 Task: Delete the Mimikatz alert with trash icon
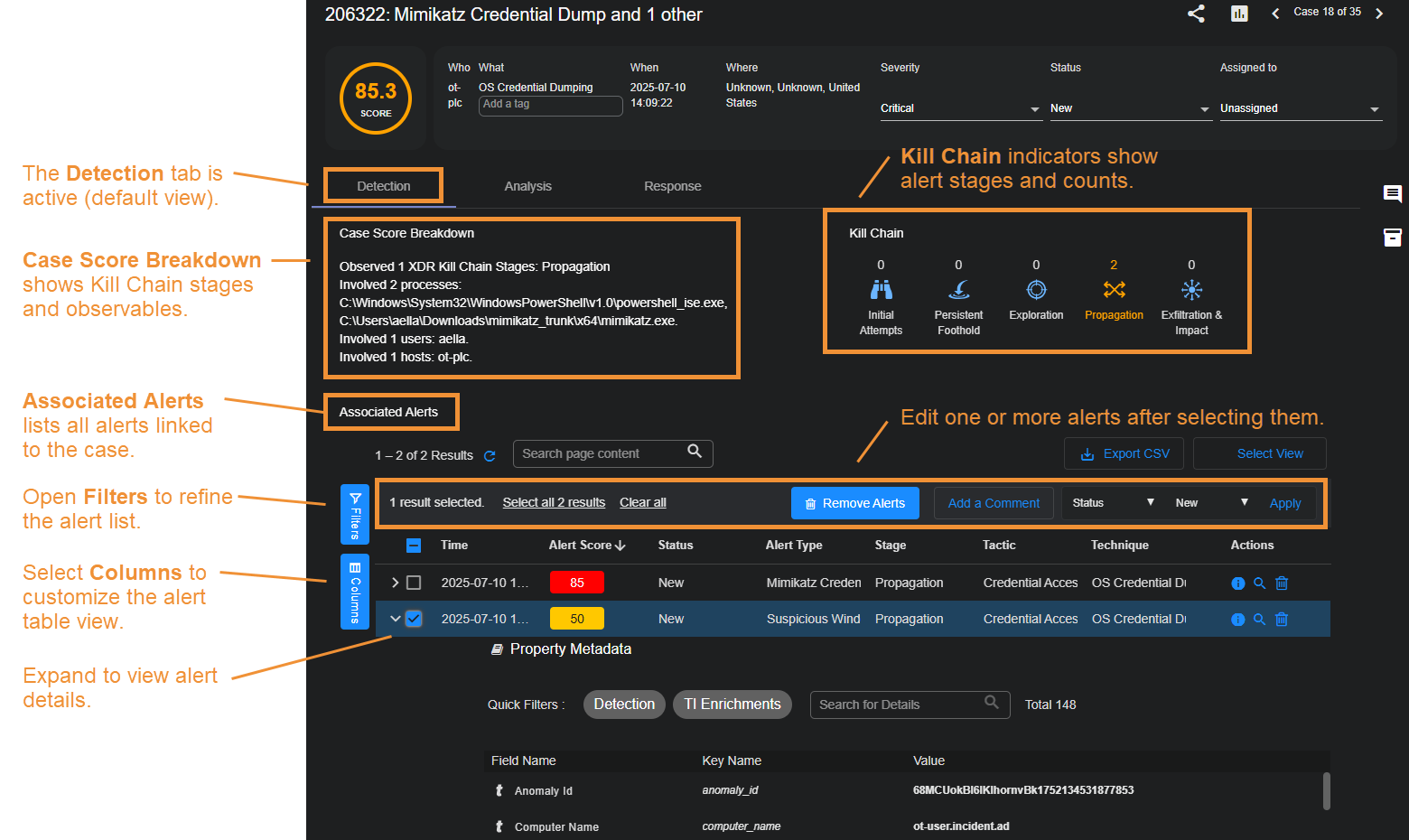tap(1281, 583)
